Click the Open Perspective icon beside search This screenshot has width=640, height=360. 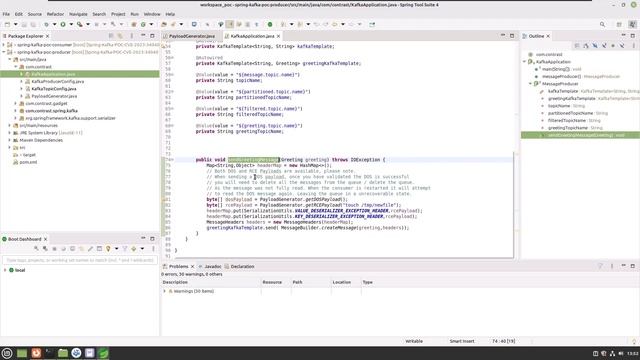(619, 24)
